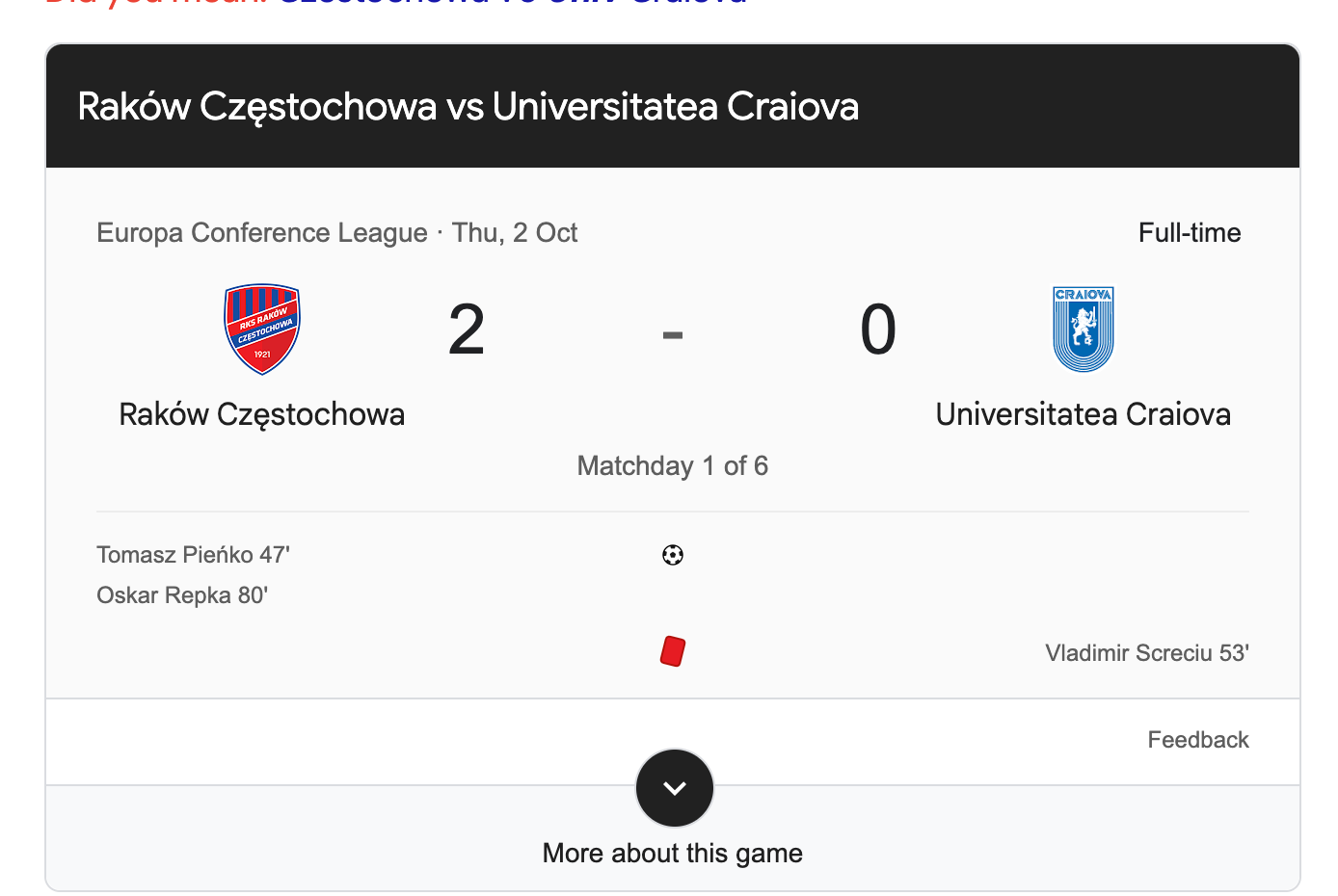Click the Raków Częstochowa club crest
Screen dimensions: 1338x896
[261, 329]
